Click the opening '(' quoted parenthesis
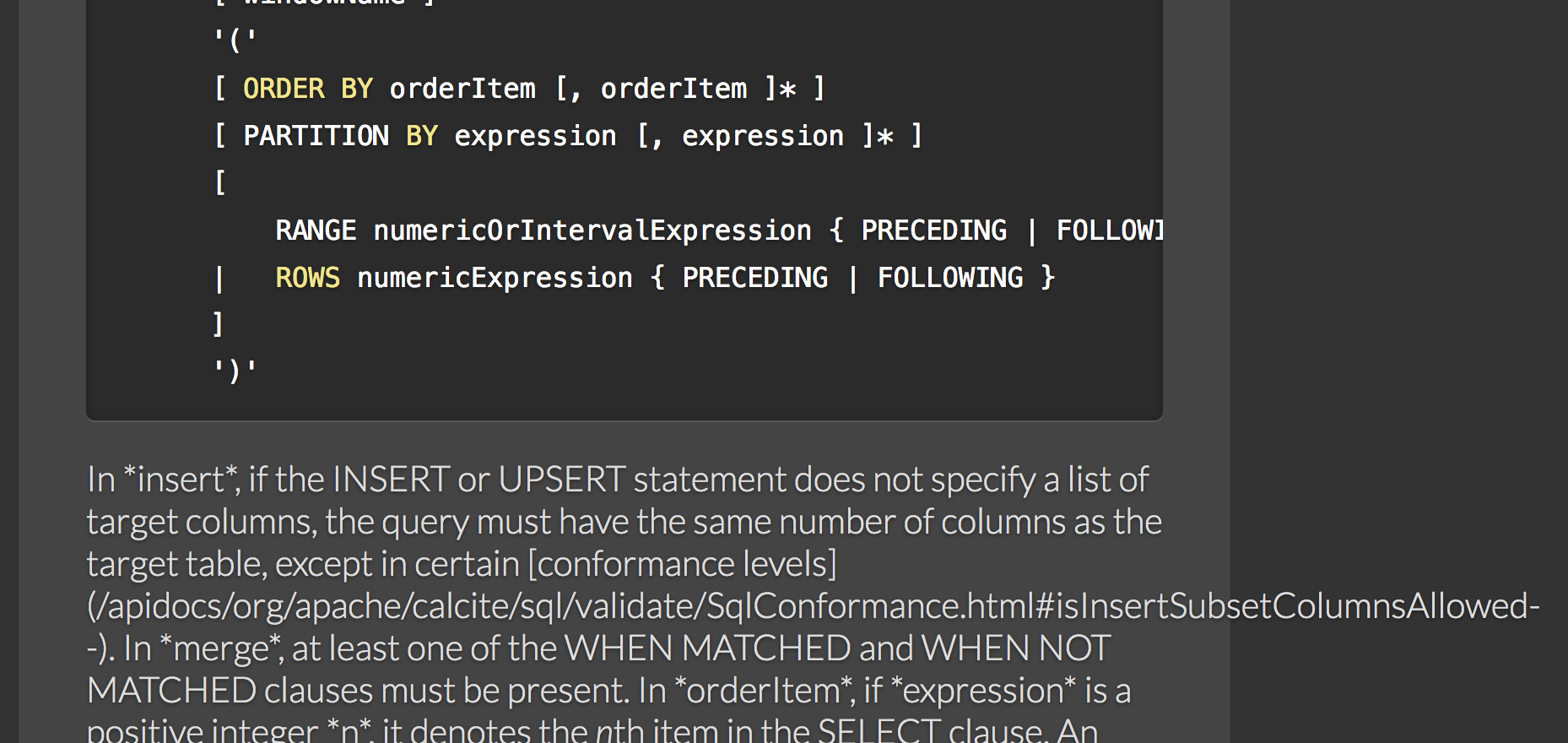Screen dimensions: 1568x743 coord(235,40)
